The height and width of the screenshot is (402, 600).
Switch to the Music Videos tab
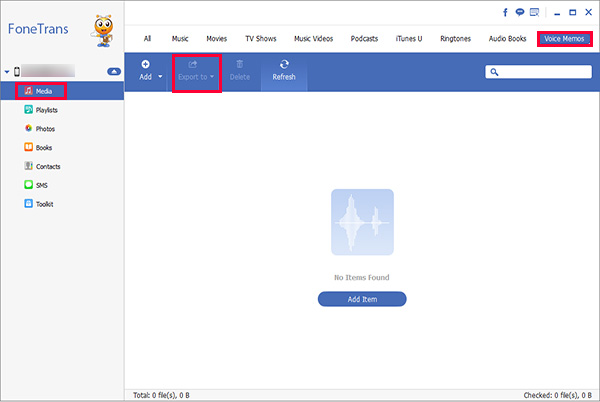(x=313, y=39)
